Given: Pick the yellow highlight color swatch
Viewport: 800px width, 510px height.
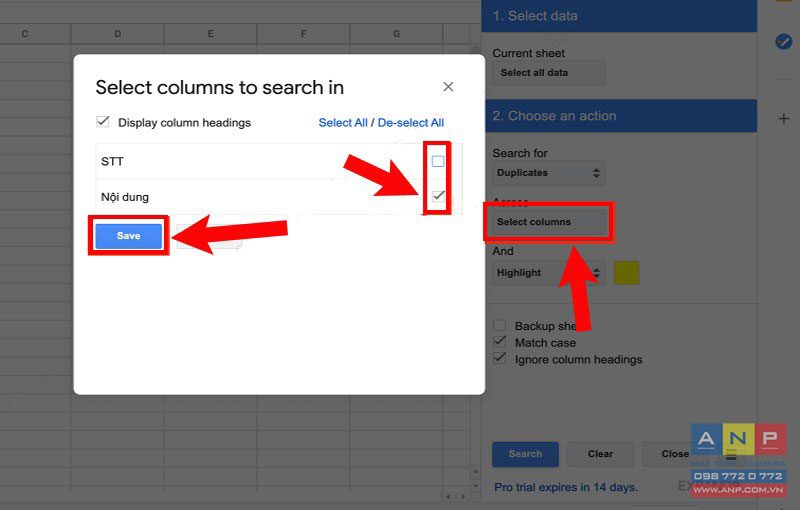Looking at the screenshot, I should point(626,273).
